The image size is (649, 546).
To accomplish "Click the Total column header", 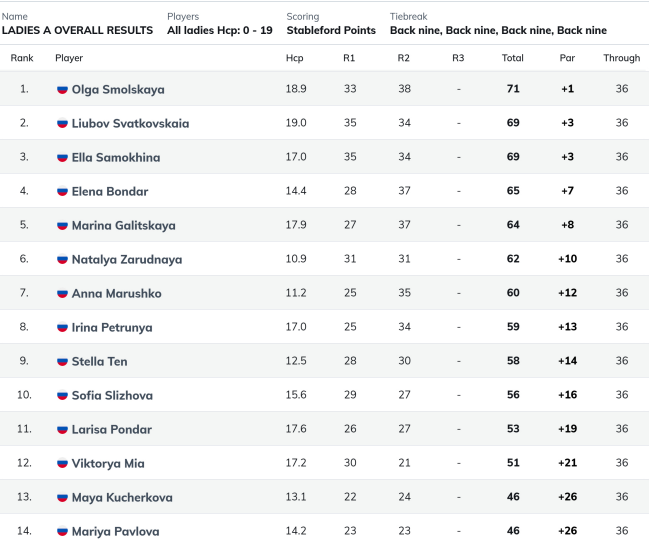I will (513, 58).
